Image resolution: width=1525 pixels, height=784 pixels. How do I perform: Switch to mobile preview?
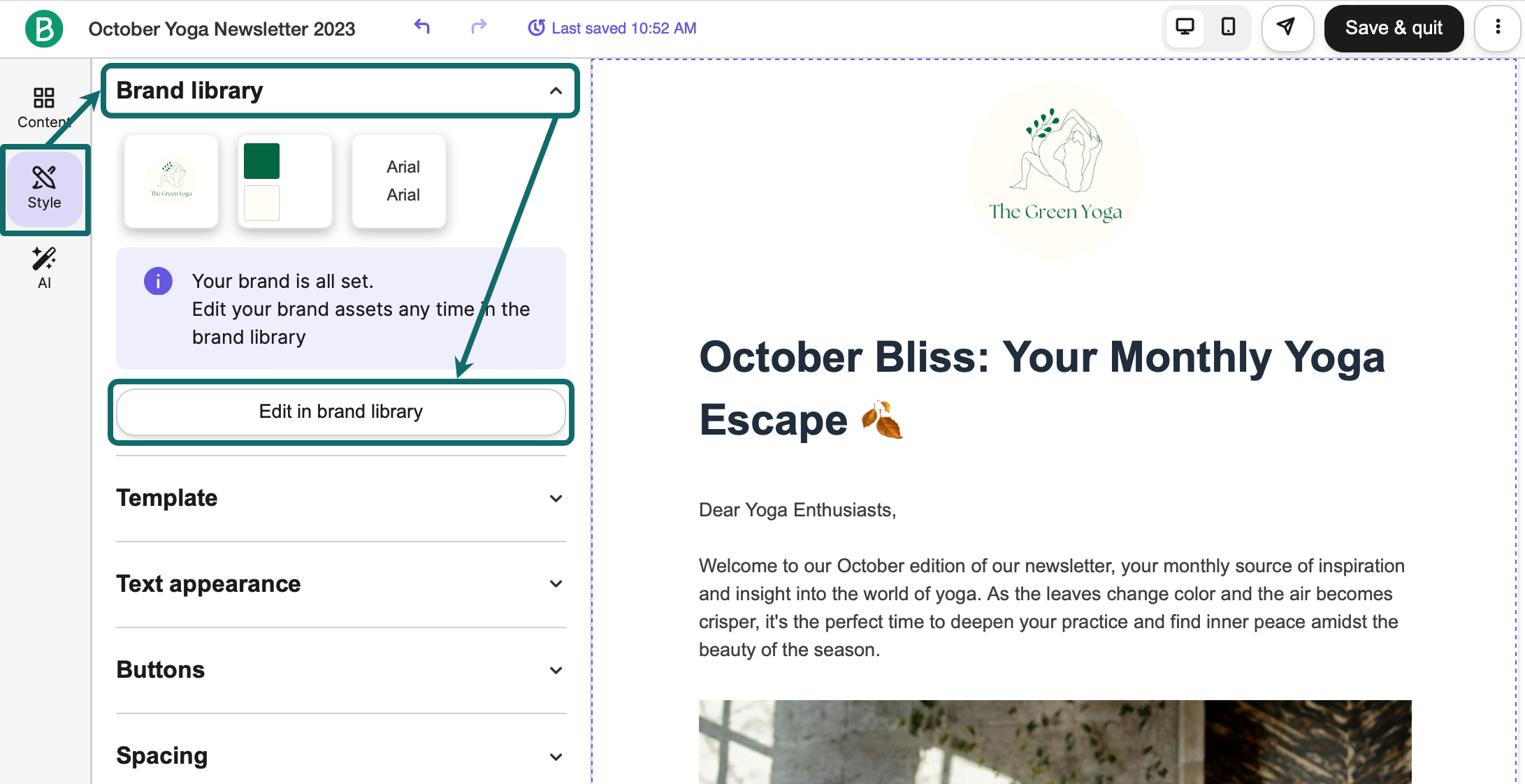pos(1228,28)
